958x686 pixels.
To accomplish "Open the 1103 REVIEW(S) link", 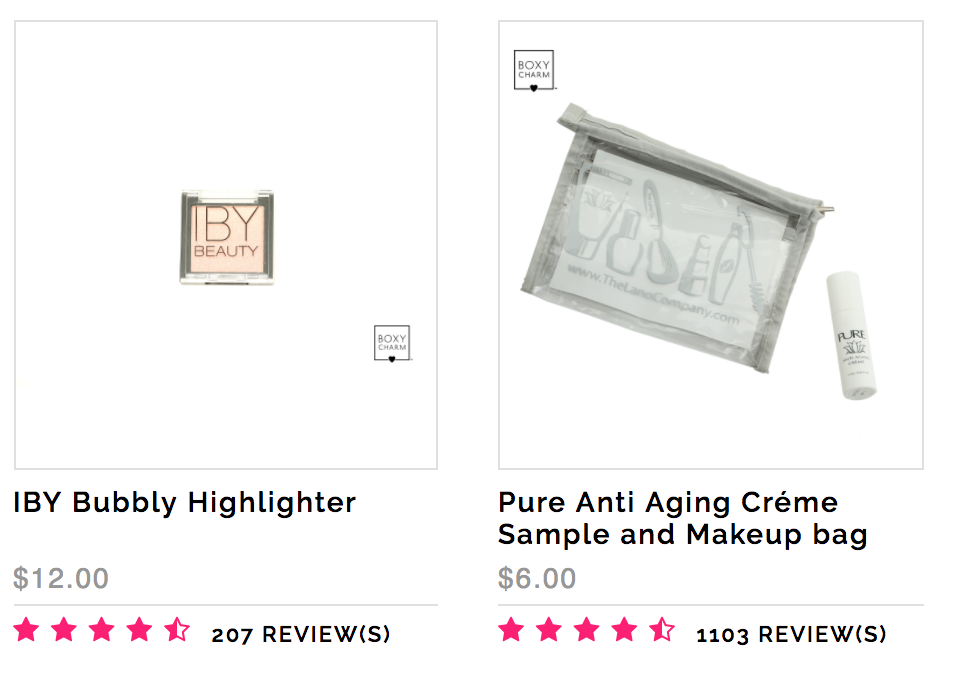I will click(791, 634).
